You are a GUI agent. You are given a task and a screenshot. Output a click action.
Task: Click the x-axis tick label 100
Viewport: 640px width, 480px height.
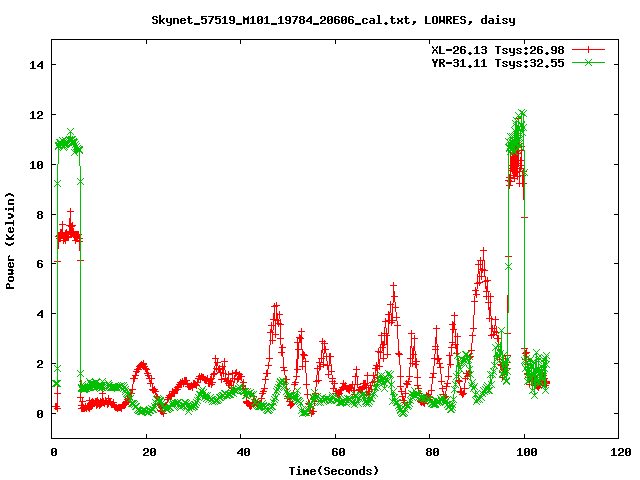click(527, 452)
